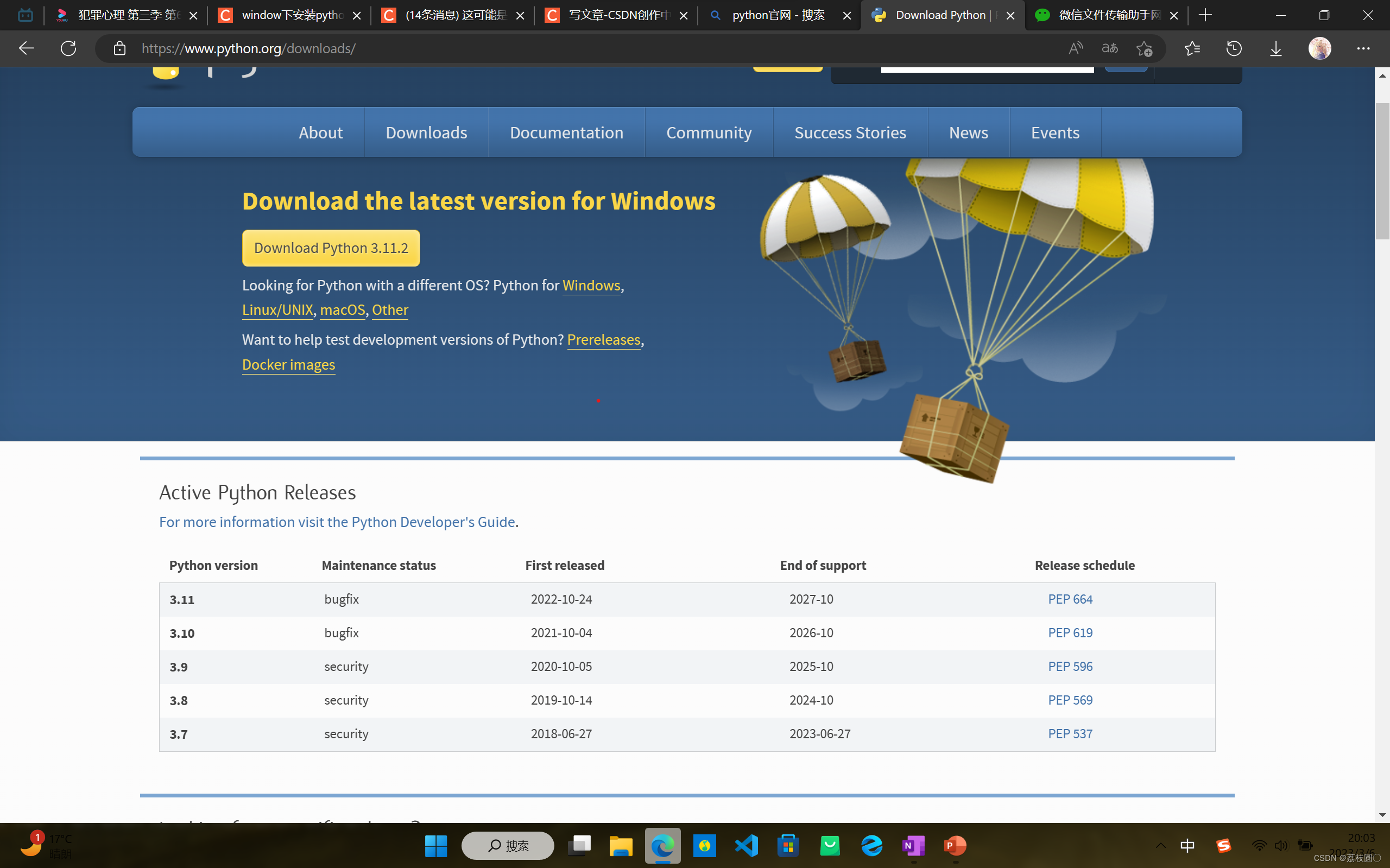This screenshot has height=868, width=1390.
Task: Click the translate page icon
Action: (1109, 48)
